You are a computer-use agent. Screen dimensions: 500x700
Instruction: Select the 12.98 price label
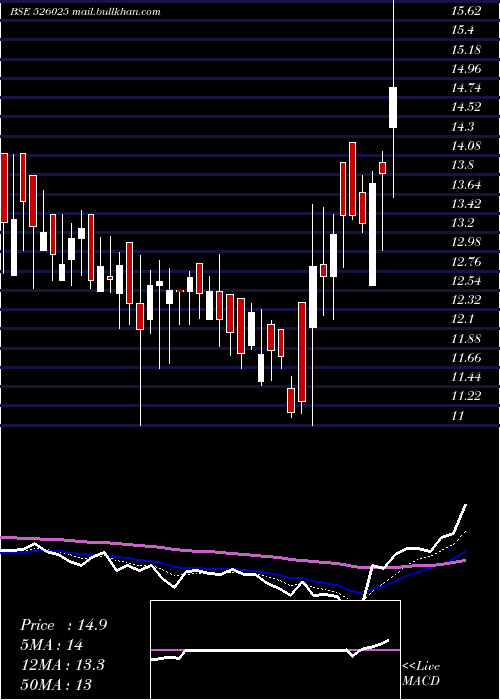tap(466, 242)
